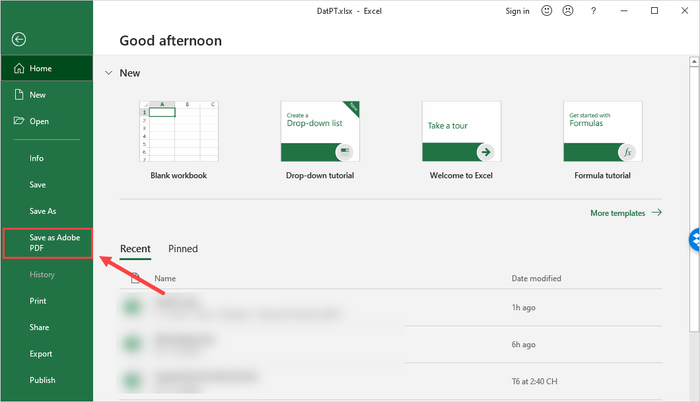Click the vertical scrollbar thumb

click(x=694, y=199)
